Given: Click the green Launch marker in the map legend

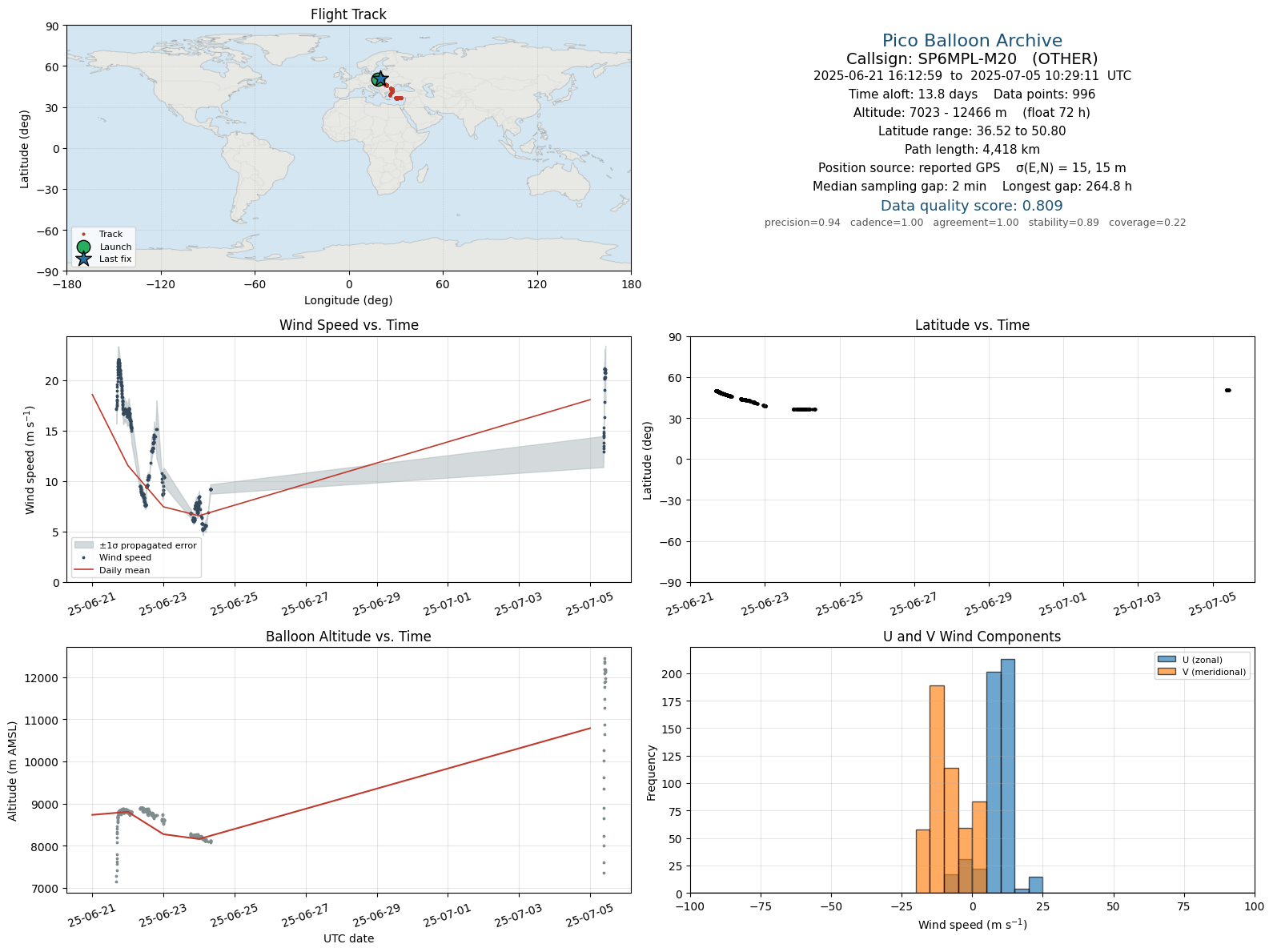Looking at the screenshot, I should tap(83, 247).
